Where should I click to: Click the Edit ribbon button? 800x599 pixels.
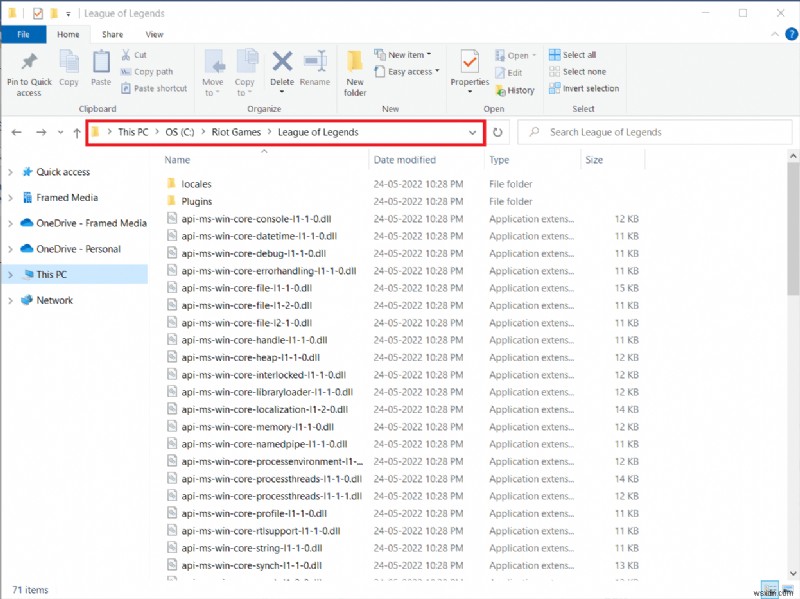point(509,72)
